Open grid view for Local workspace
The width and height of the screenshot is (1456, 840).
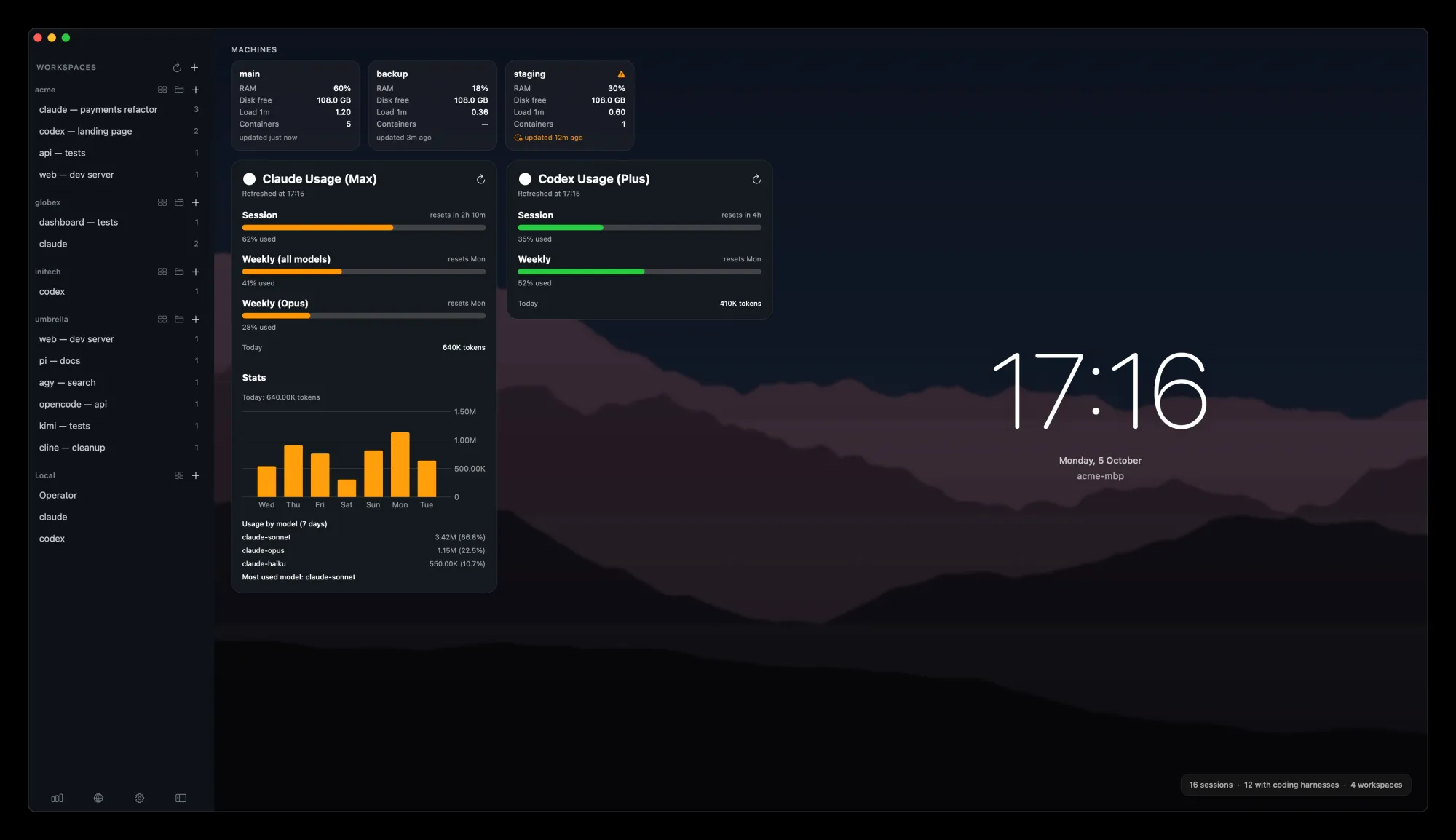179,475
